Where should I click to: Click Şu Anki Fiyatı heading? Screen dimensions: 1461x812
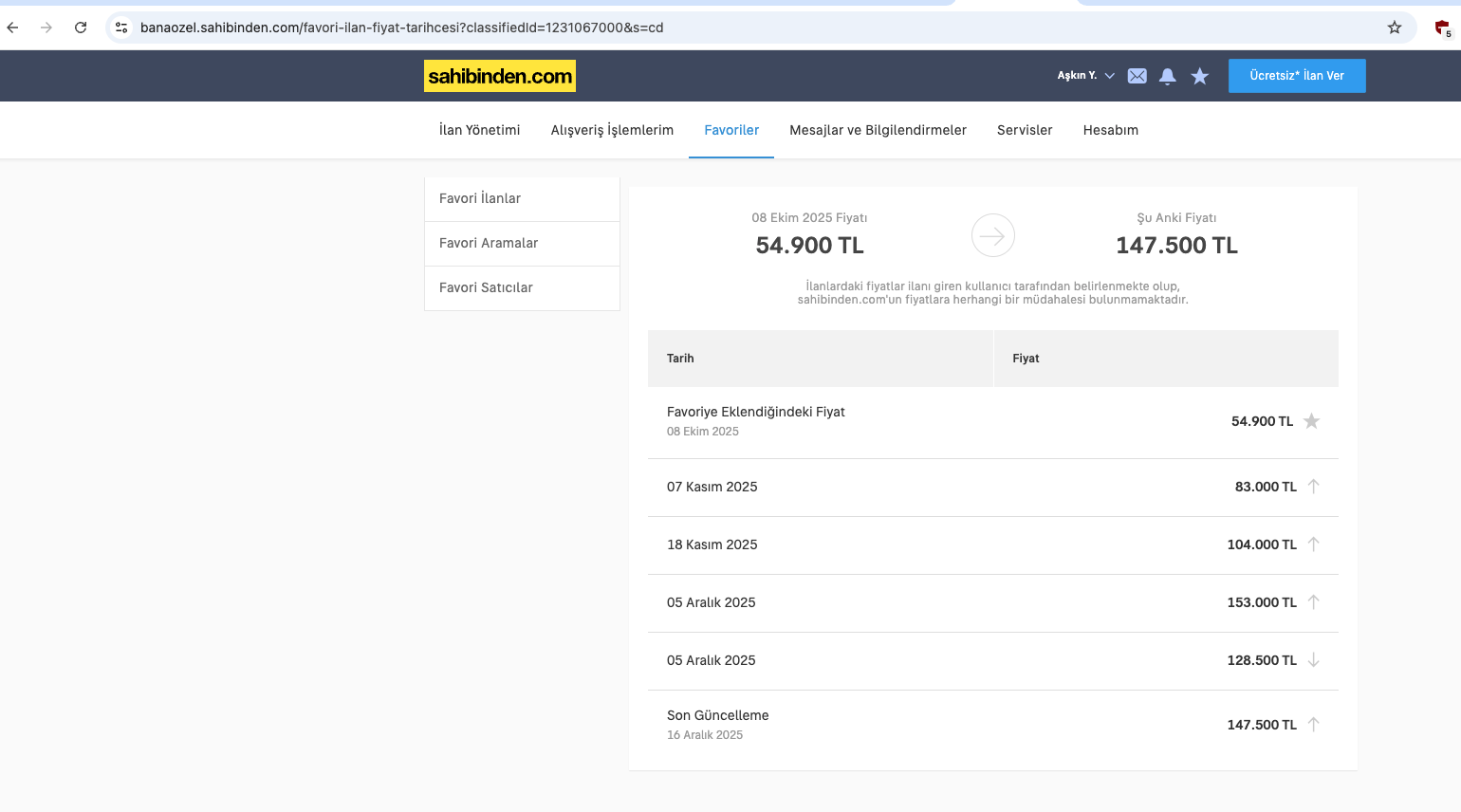[x=1176, y=218]
